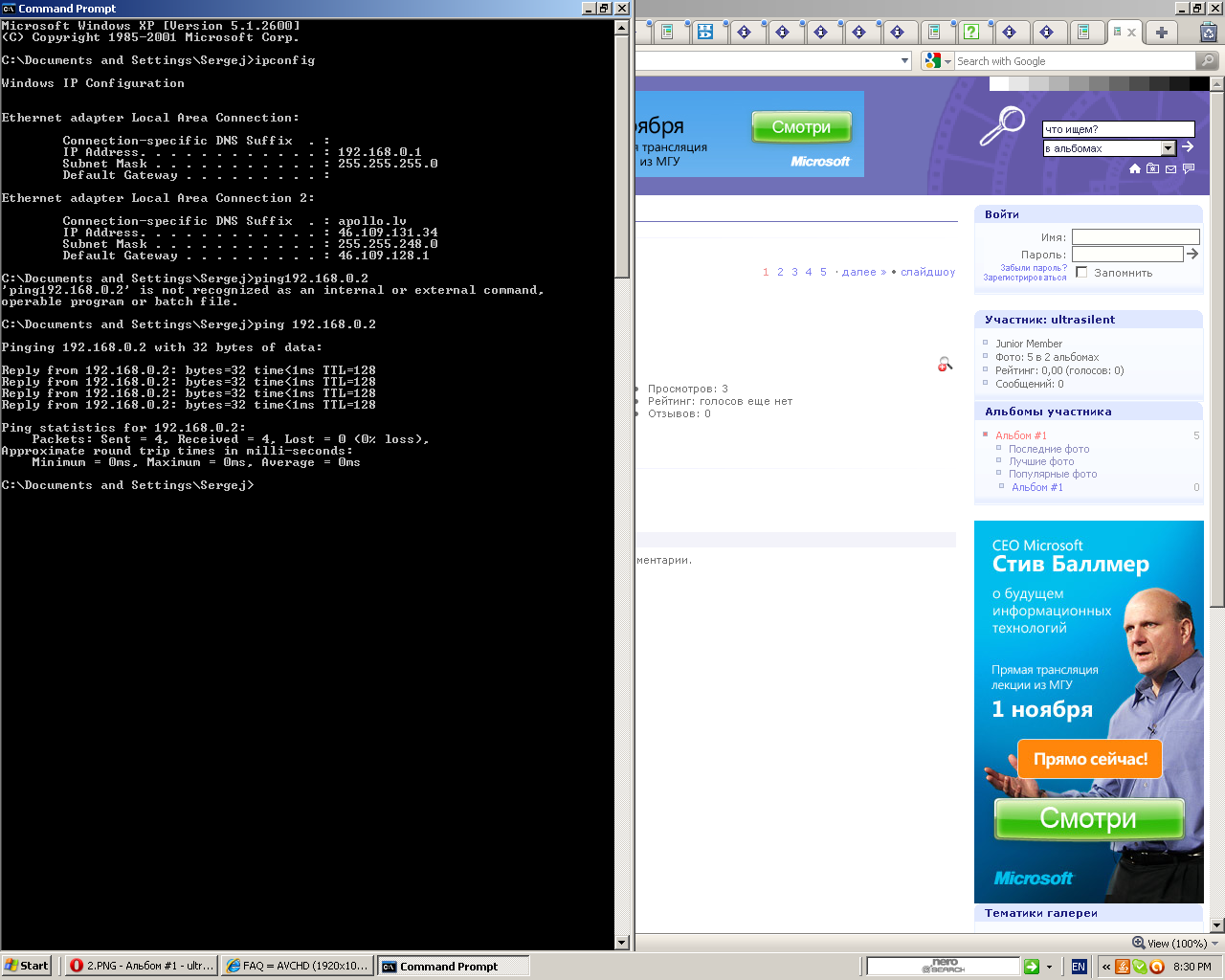Image resolution: width=1225 pixels, height=980 pixels.
Task: Expand the address bar history dropdown
Action: coord(904,61)
